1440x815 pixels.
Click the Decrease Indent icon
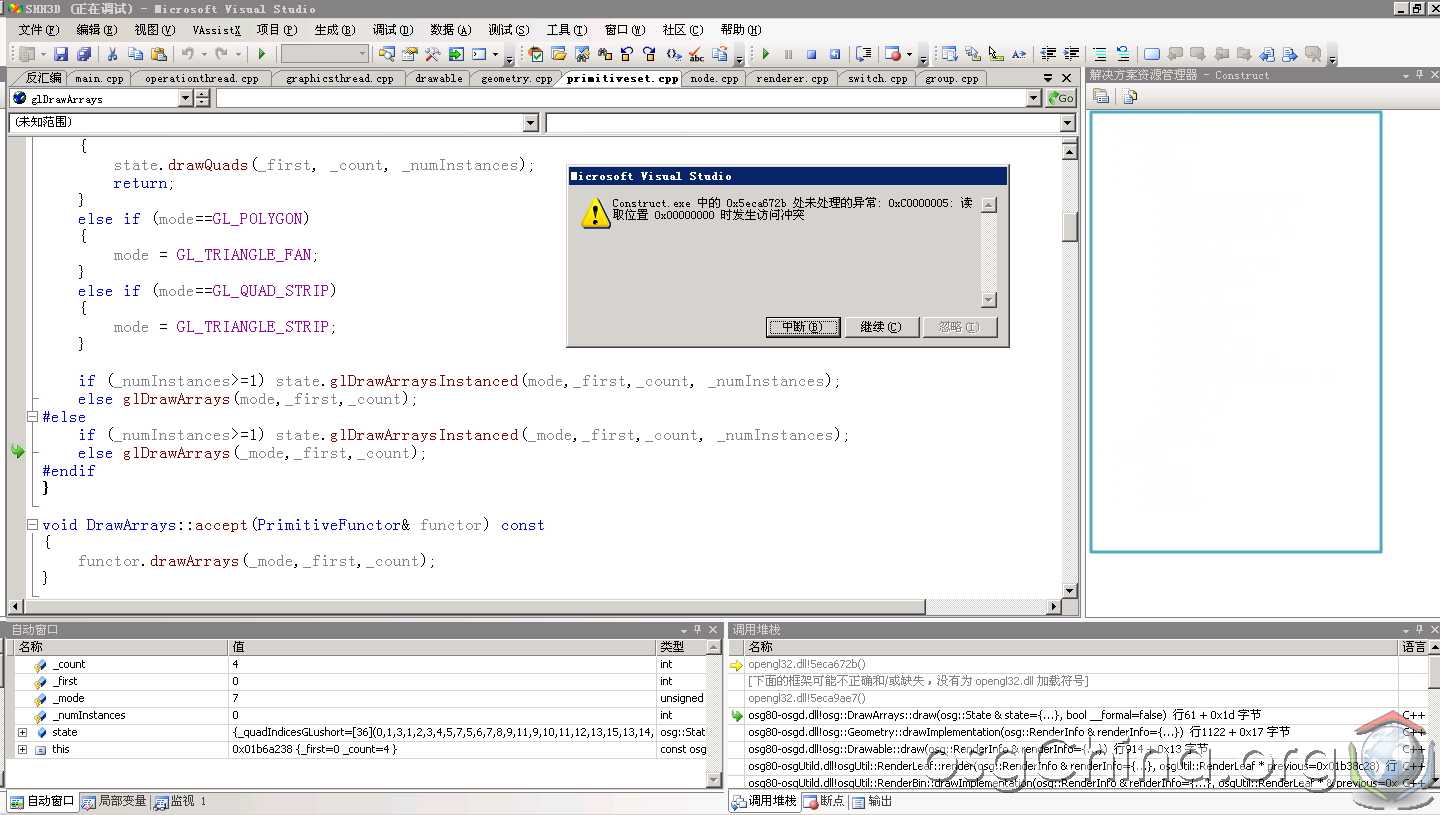click(x=1048, y=54)
